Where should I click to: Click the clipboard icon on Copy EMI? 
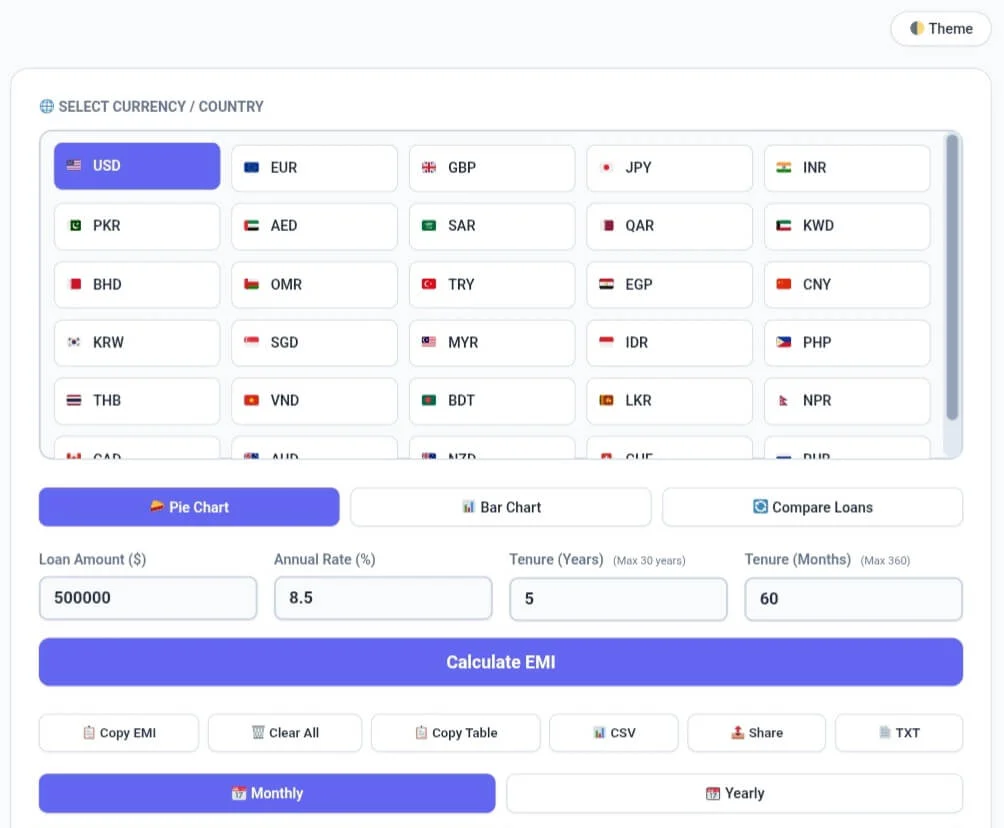point(89,733)
